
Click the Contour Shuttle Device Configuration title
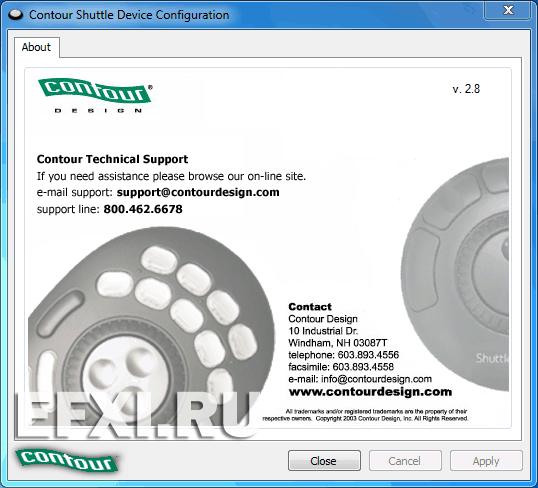(129, 15)
